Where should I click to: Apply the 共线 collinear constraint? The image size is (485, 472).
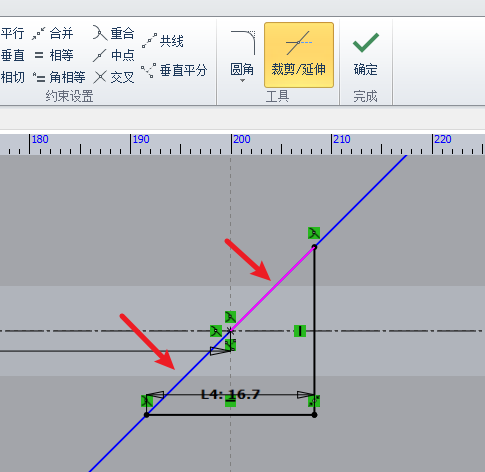(x=163, y=41)
